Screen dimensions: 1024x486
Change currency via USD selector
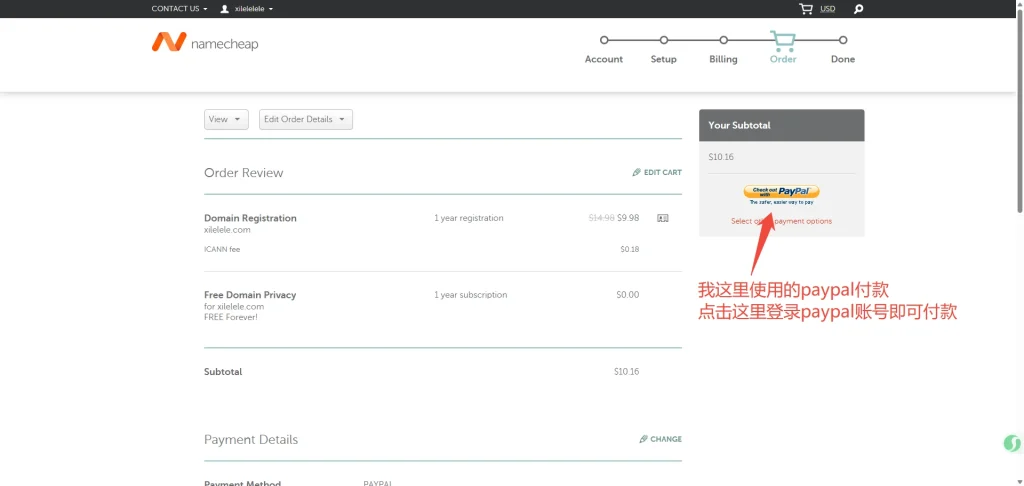pos(827,9)
